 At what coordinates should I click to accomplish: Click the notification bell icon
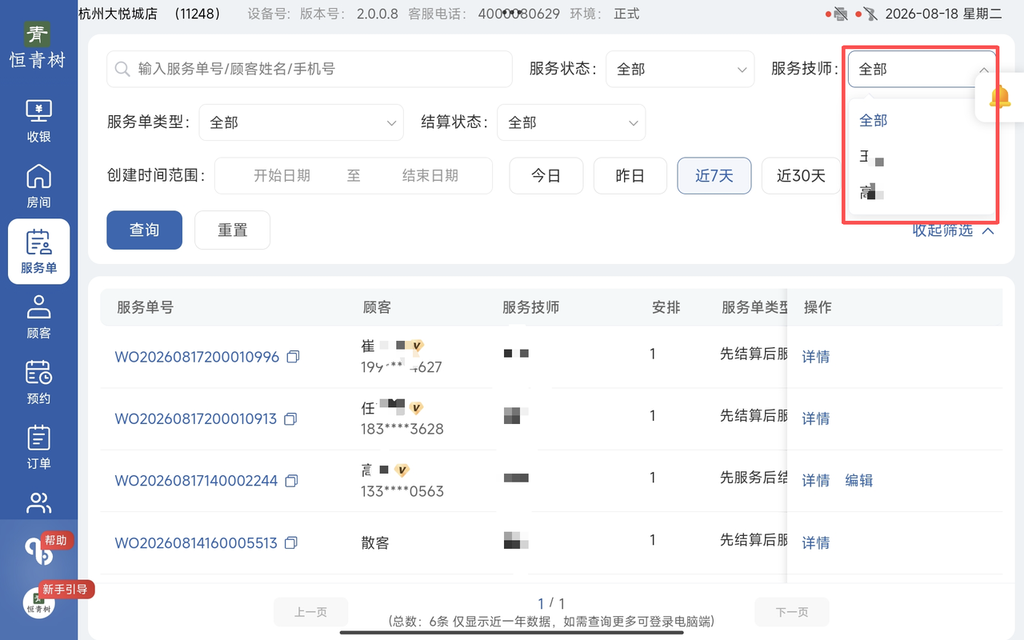pyautogui.click(x=999, y=97)
